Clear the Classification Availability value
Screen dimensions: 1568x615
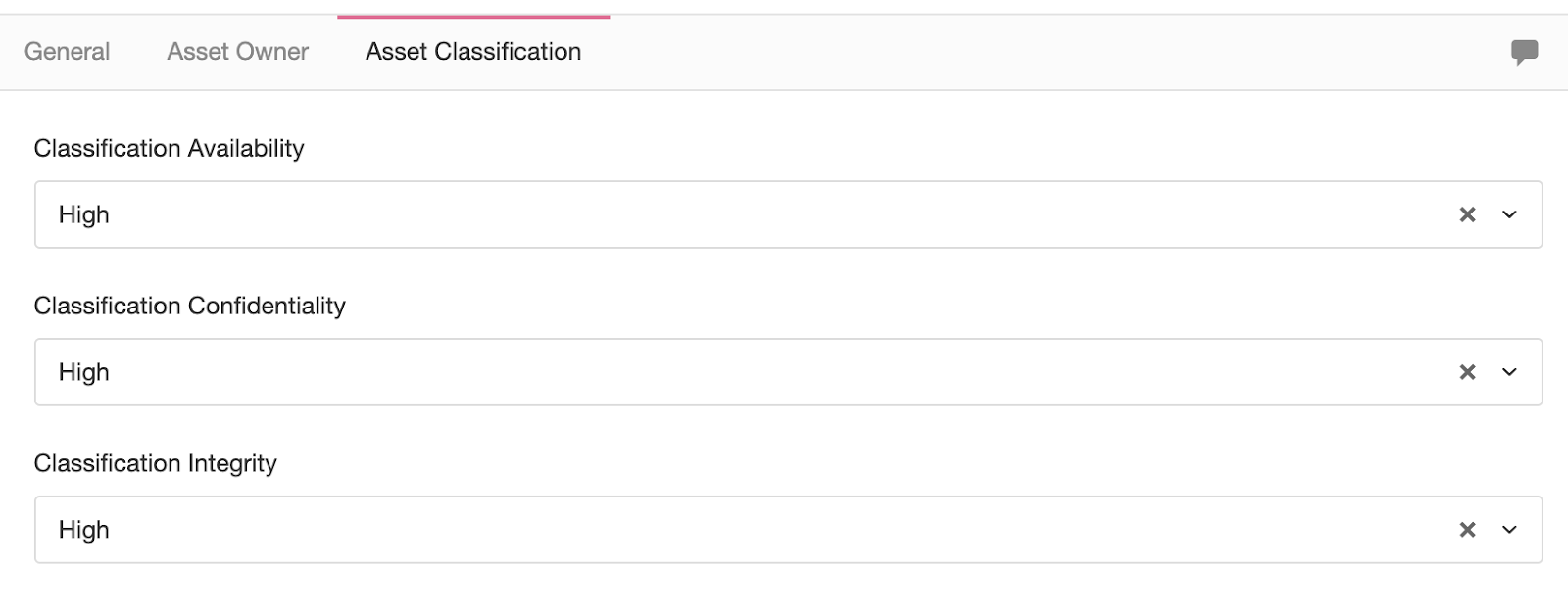click(1467, 214)
